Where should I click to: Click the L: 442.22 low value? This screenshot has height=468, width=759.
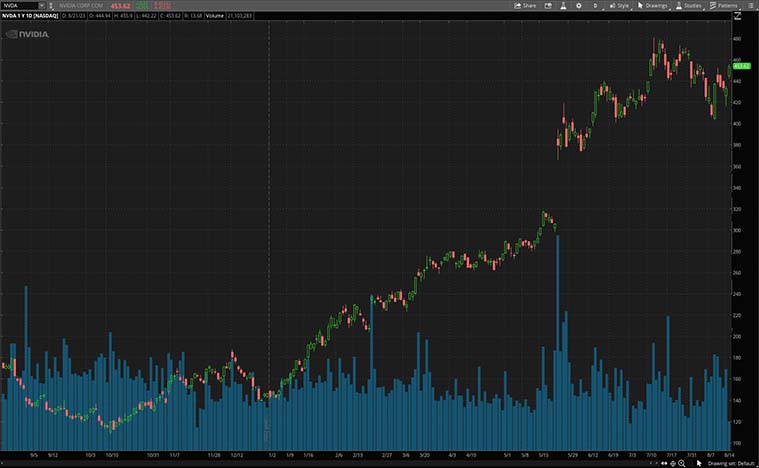(146, 16)
